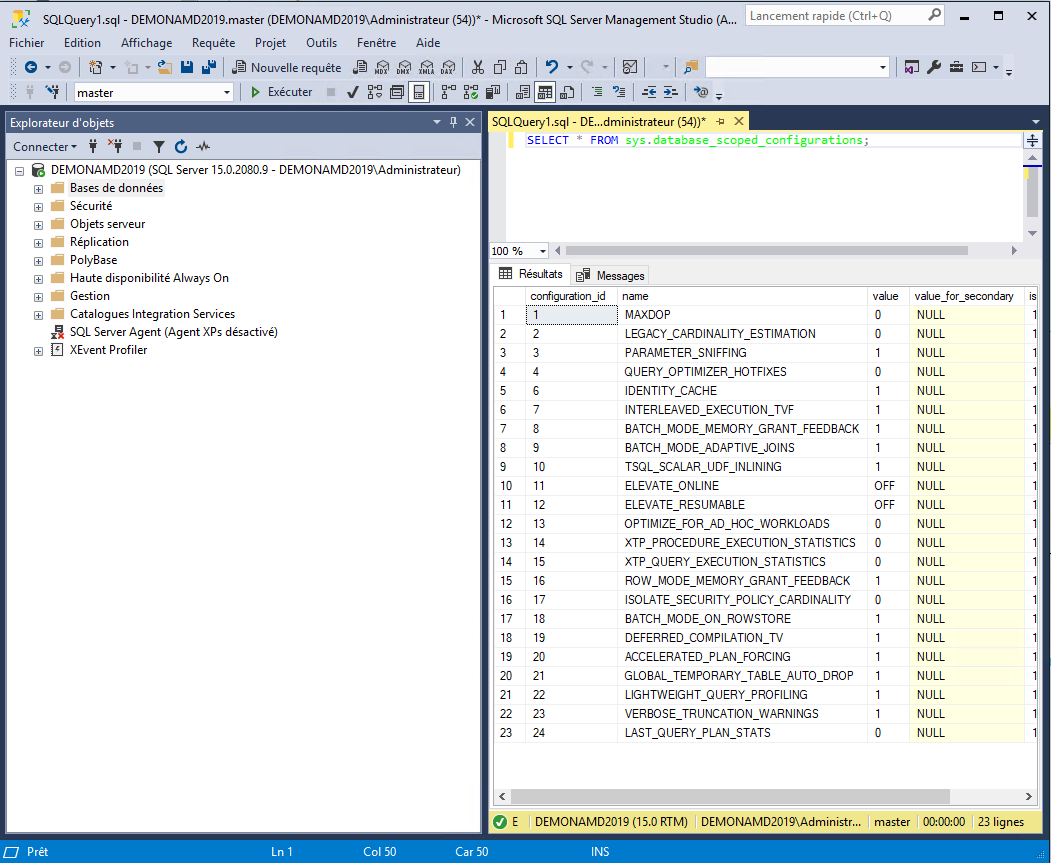Screen dimensions: 1051x863
Task: Click the Filter funnel icon in Object Explorer
Action: pos(157,146)
